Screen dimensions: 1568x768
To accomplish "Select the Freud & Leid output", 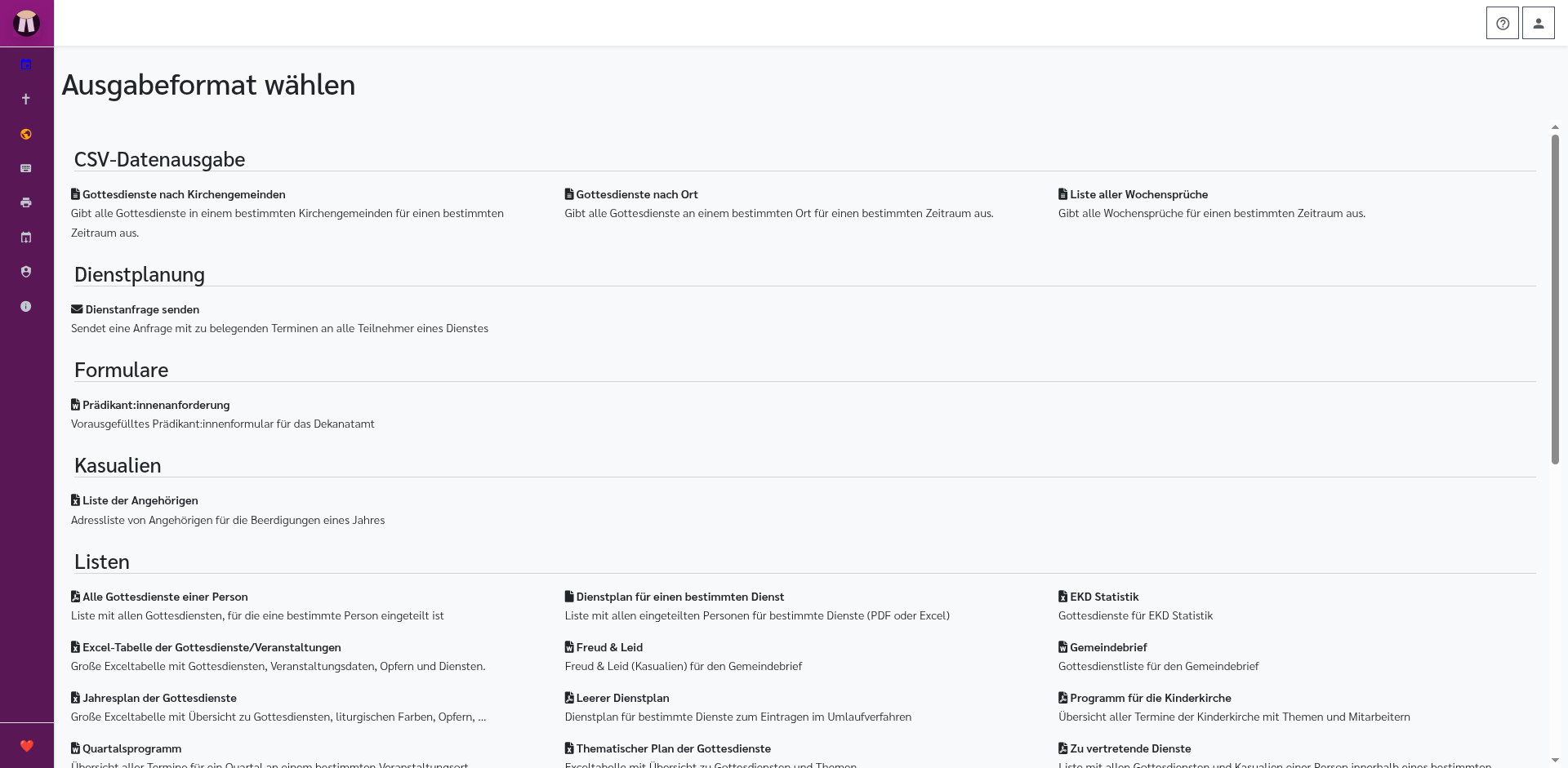I will point(609,647).
